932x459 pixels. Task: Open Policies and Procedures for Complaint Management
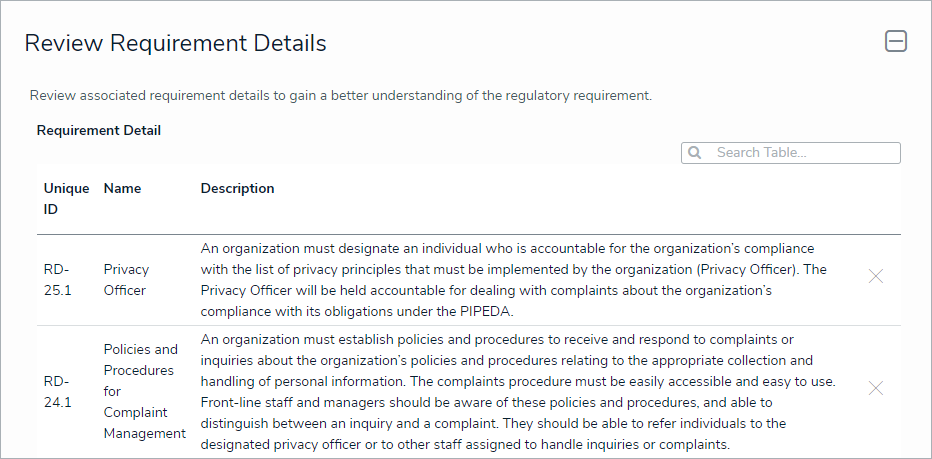[x=144, y=391]
